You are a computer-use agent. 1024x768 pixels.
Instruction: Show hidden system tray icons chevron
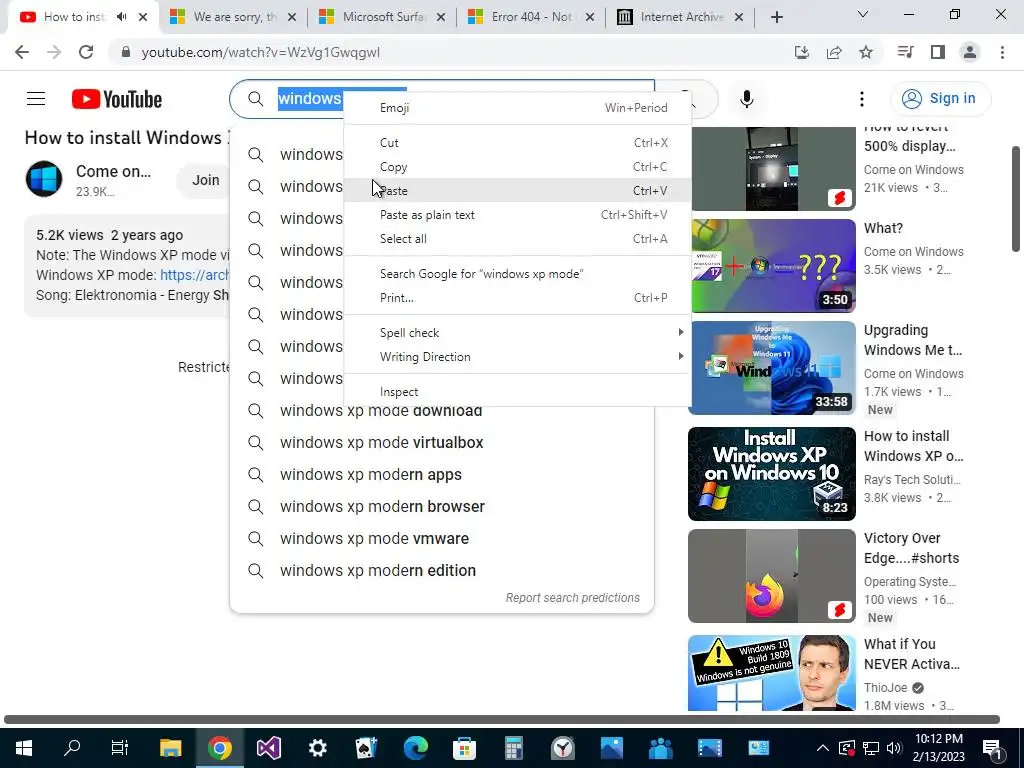822,748
